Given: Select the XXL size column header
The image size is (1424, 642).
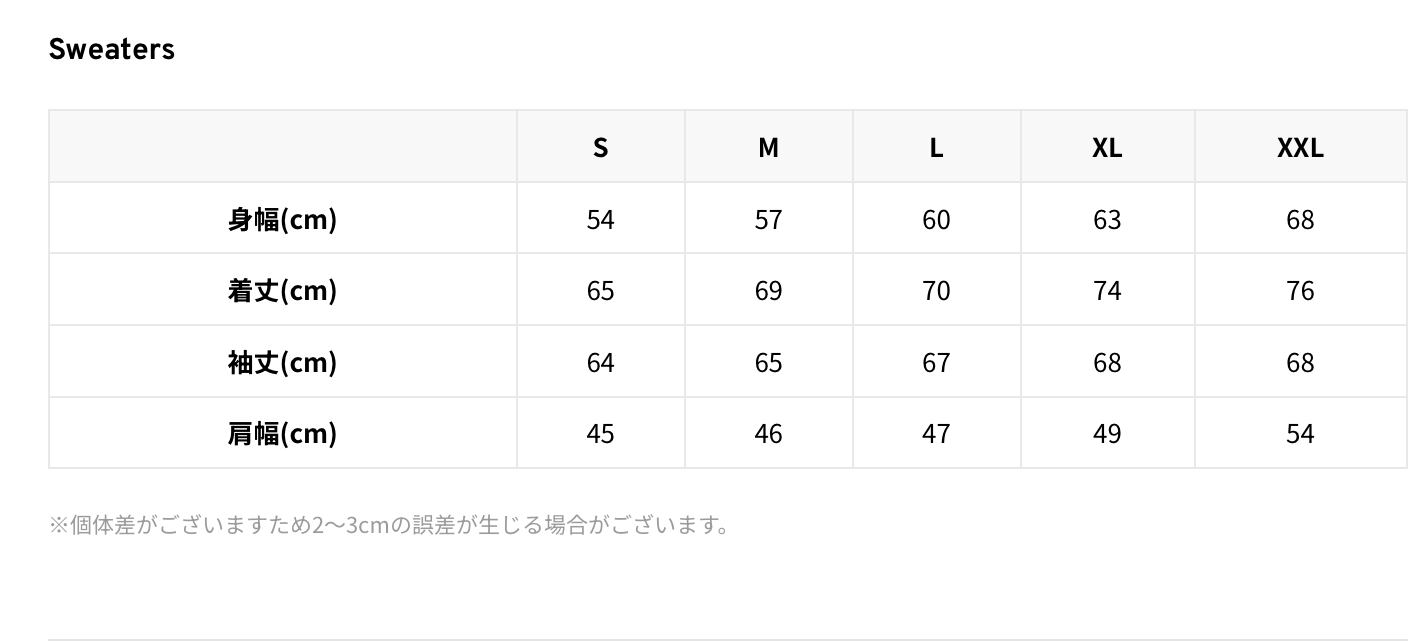Looking at the screenshot, I should click(x=1300, y=148).
